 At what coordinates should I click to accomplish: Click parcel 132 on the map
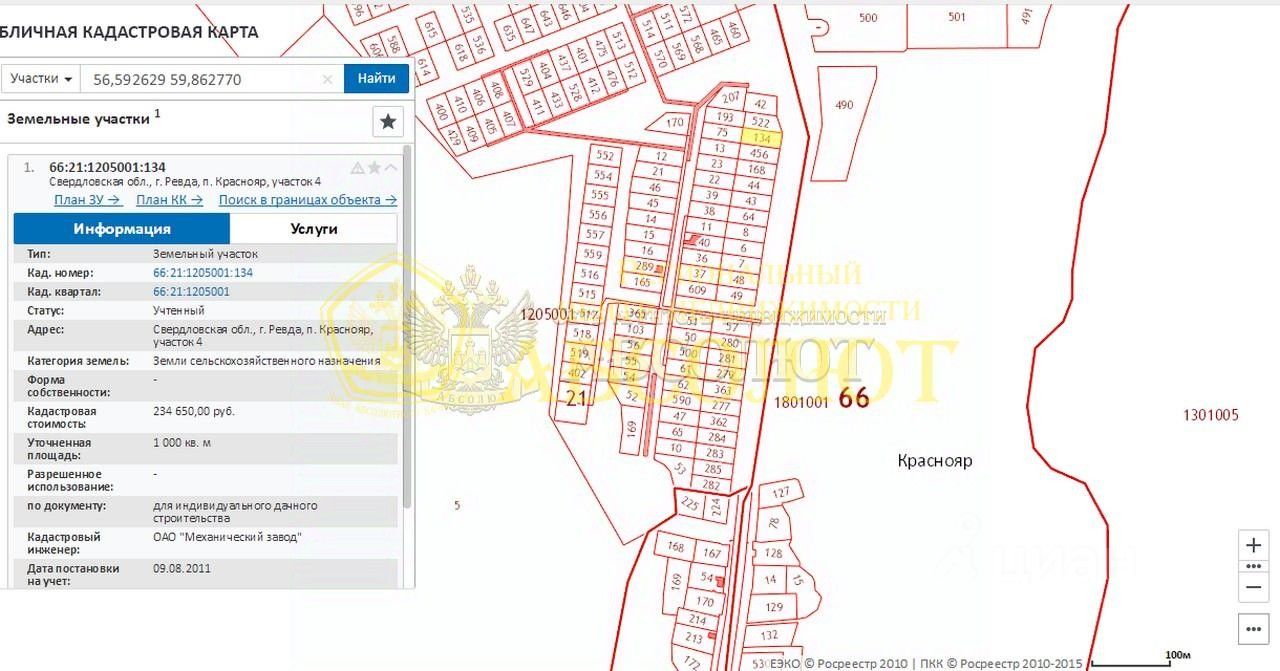point(768,635)
